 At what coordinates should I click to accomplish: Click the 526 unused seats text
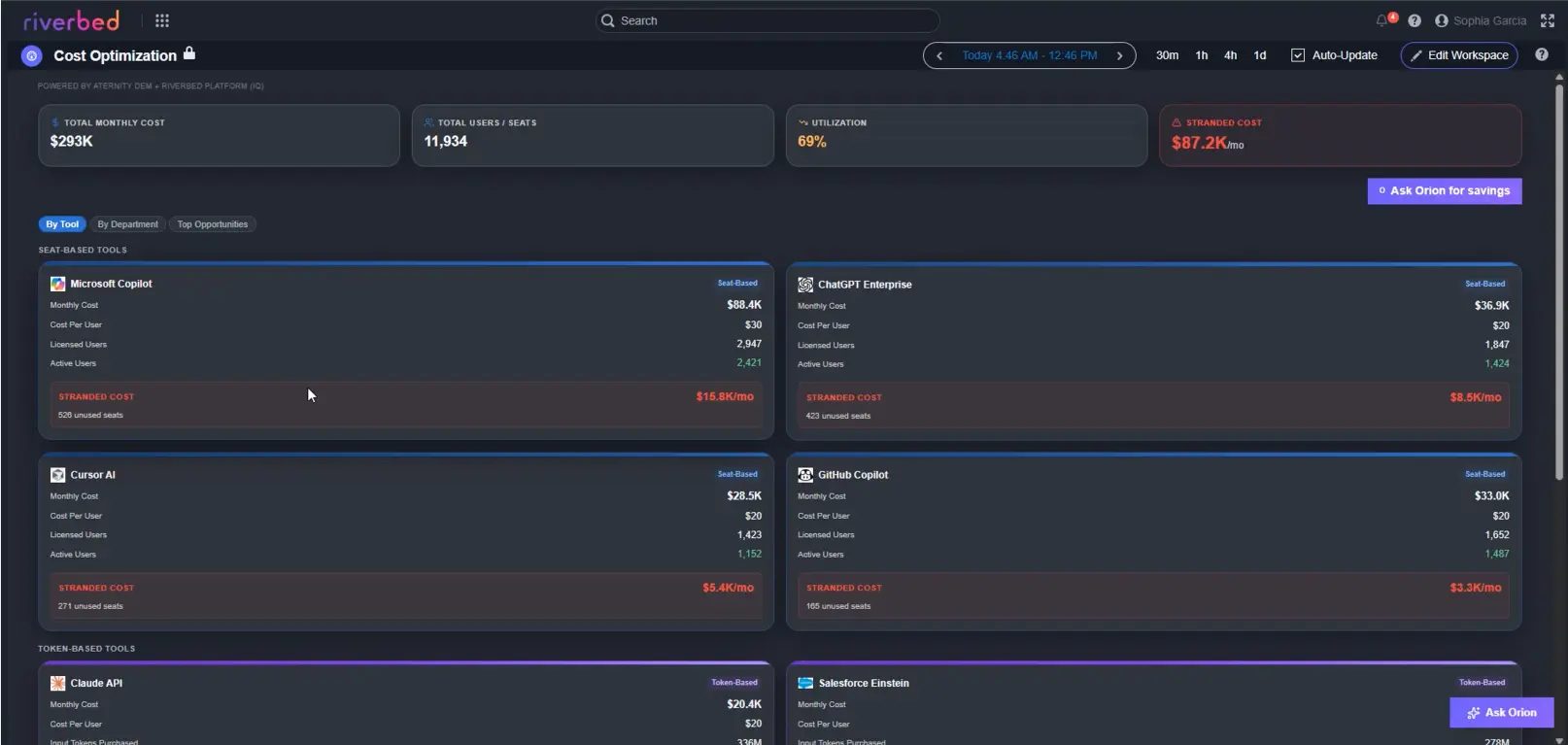(90, 416)
